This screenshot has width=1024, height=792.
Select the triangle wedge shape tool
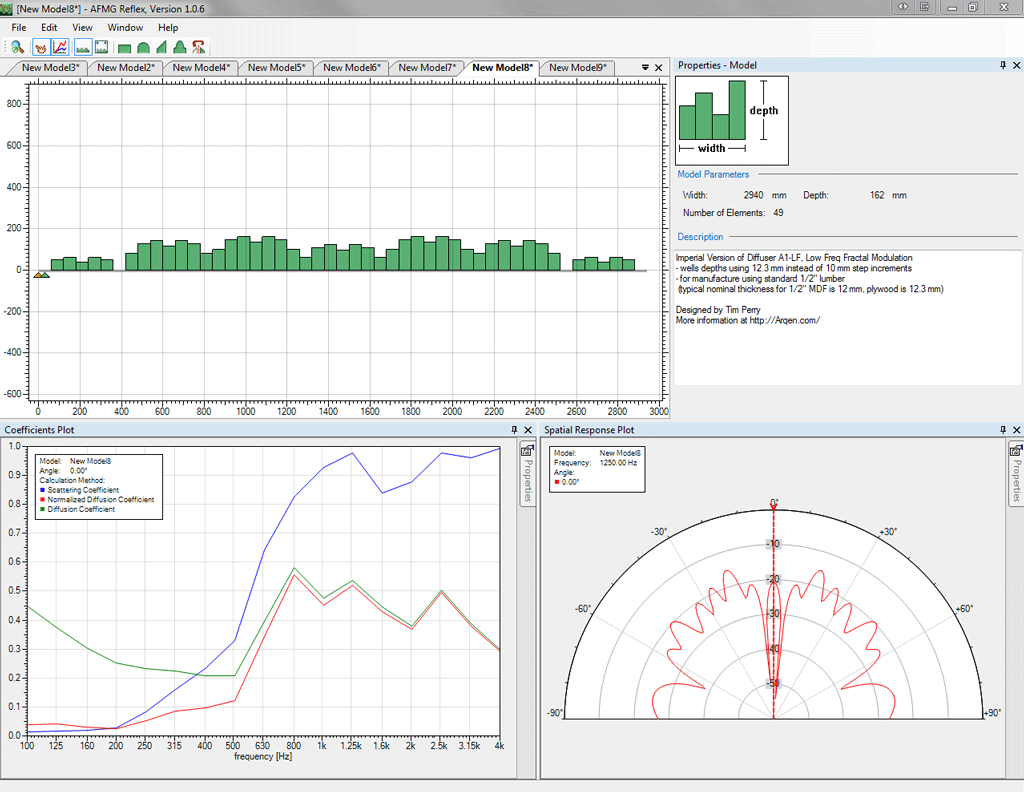click(162, 47)
